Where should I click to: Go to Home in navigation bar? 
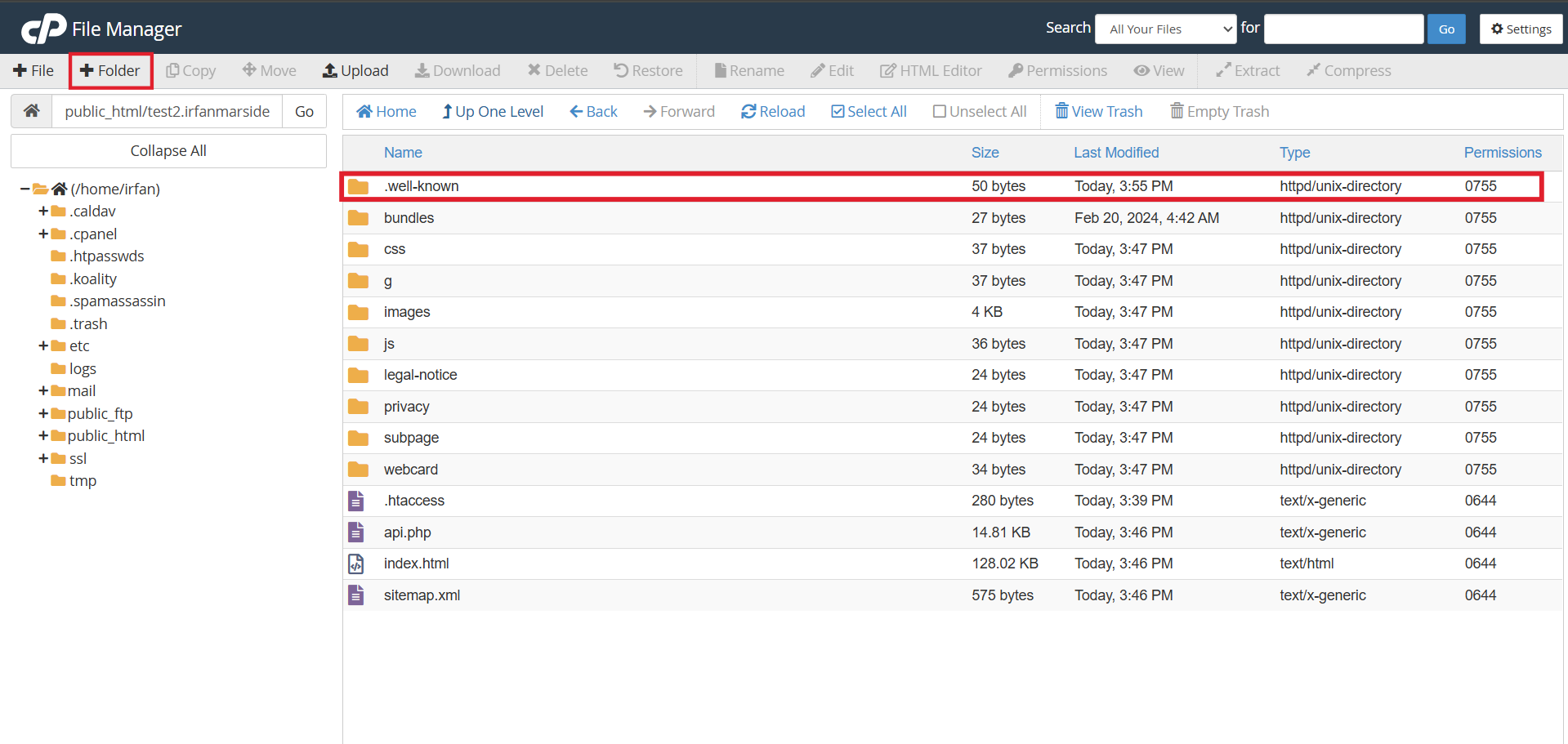(386, 112)
